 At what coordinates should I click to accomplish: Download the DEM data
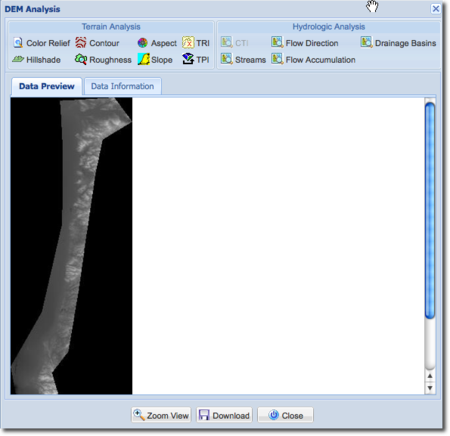[224, 415]
